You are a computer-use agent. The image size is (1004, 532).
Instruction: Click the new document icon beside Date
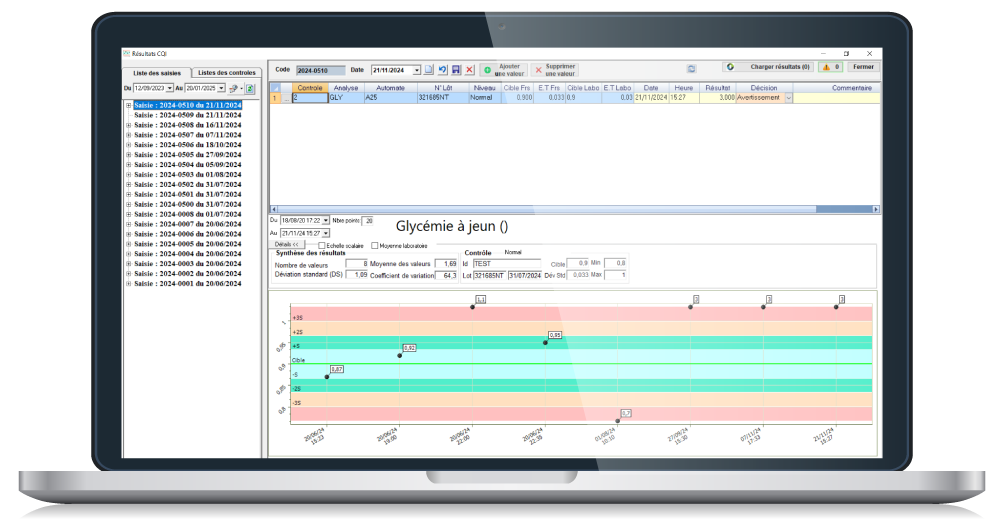pyautogui.click(x=429, y=70)
